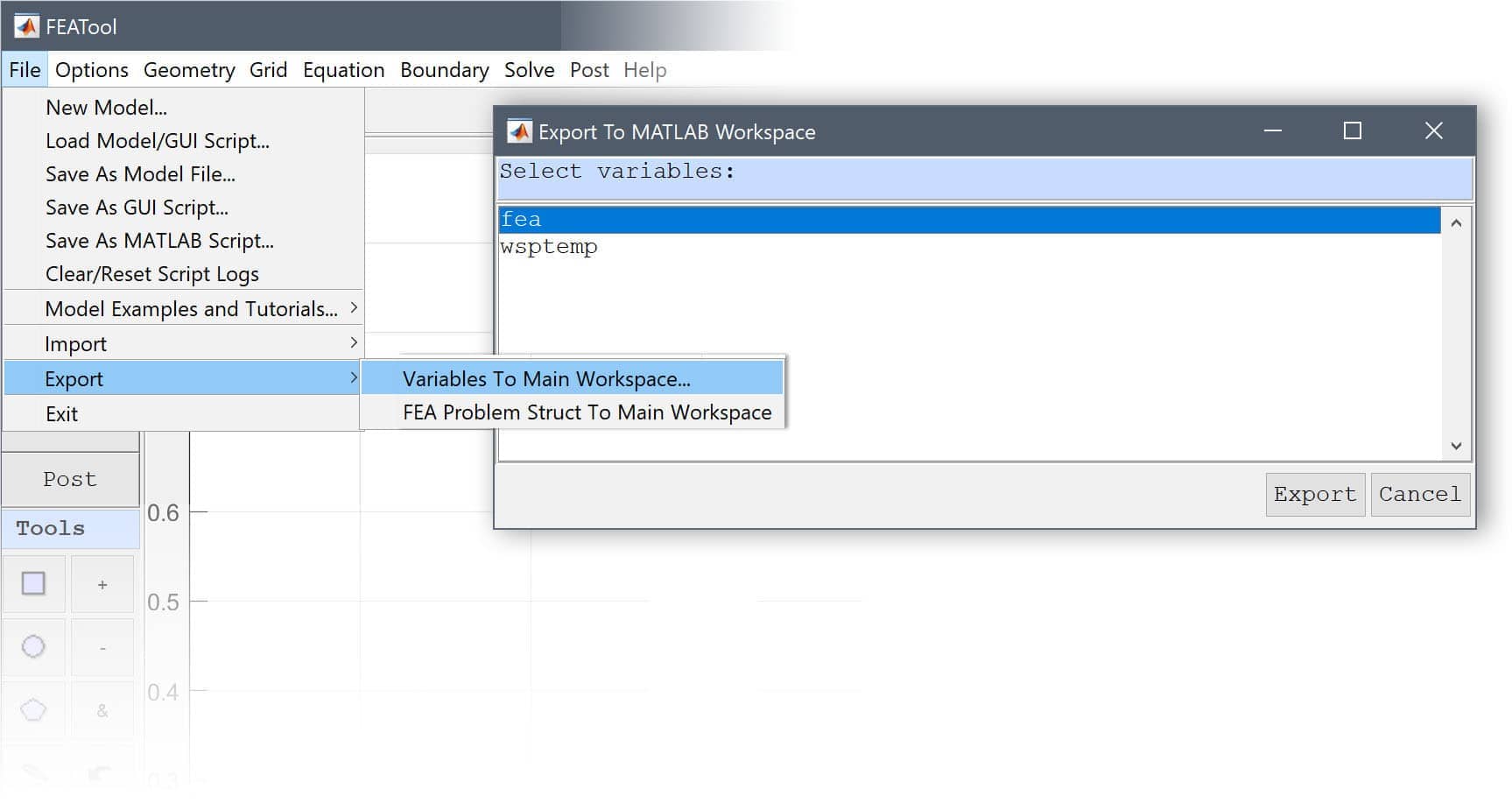Click the minus (subtract) geometry tool
Screen dimensions: 1512x803
[102, 648]
